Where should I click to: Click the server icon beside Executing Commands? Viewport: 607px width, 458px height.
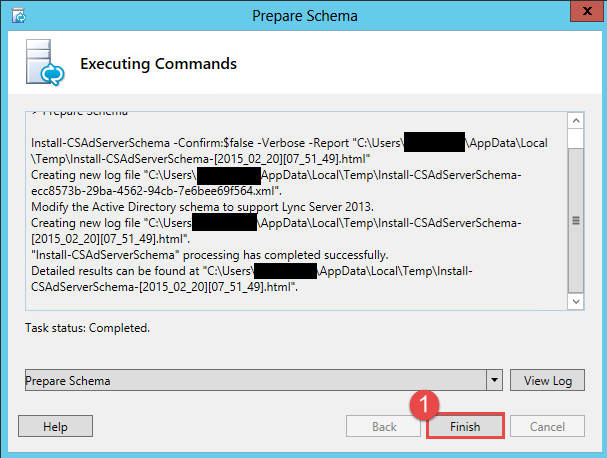click(x=43, y=64)
